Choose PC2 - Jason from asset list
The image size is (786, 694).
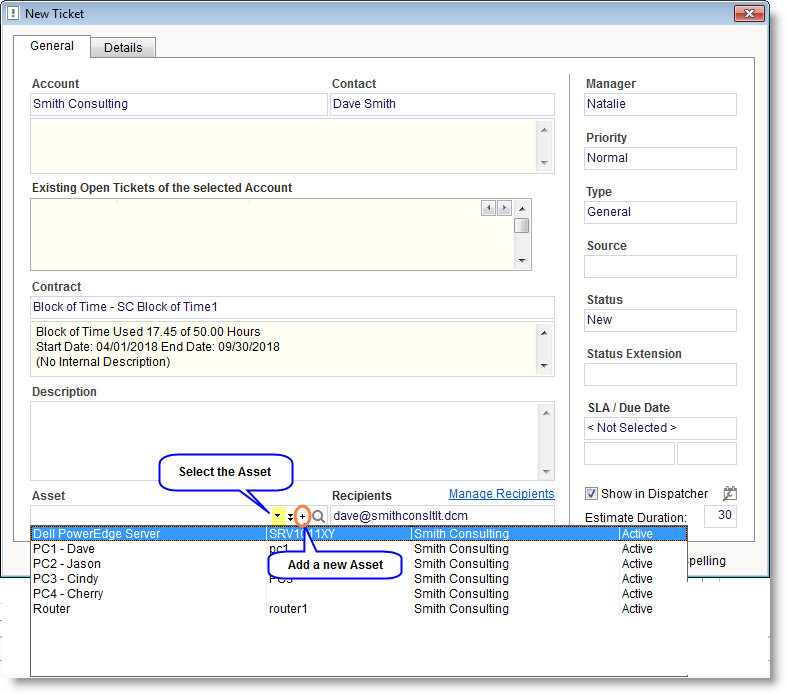click(150, 564)
